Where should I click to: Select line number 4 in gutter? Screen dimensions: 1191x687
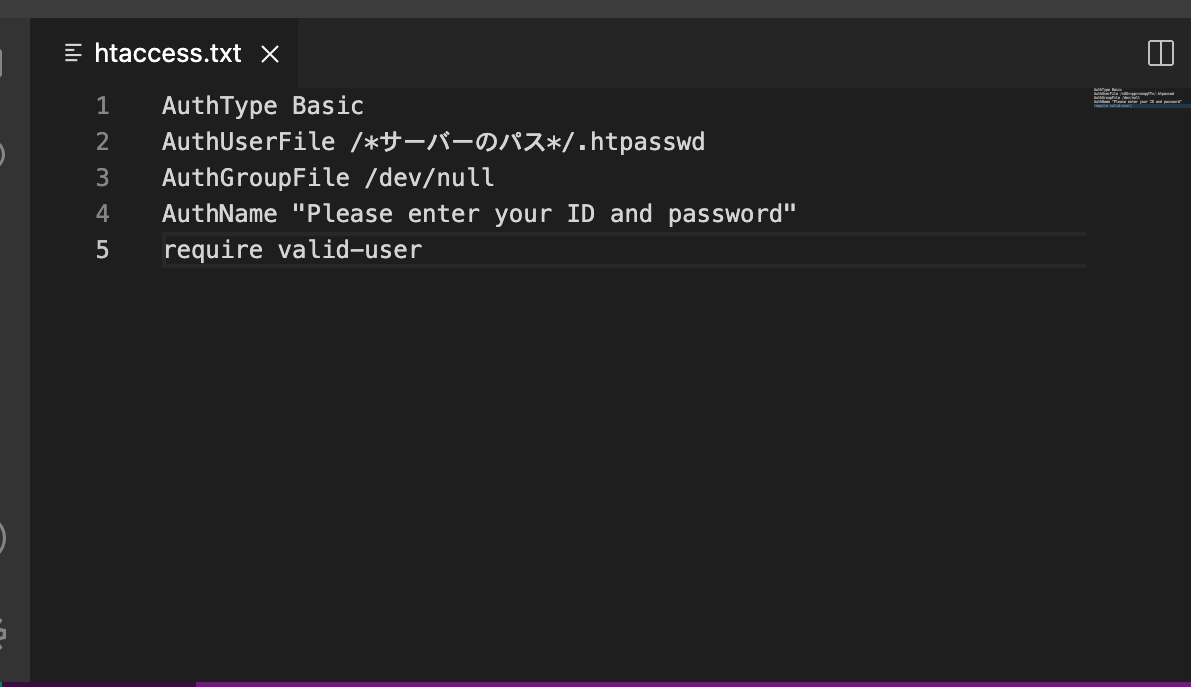coord(103,214)
